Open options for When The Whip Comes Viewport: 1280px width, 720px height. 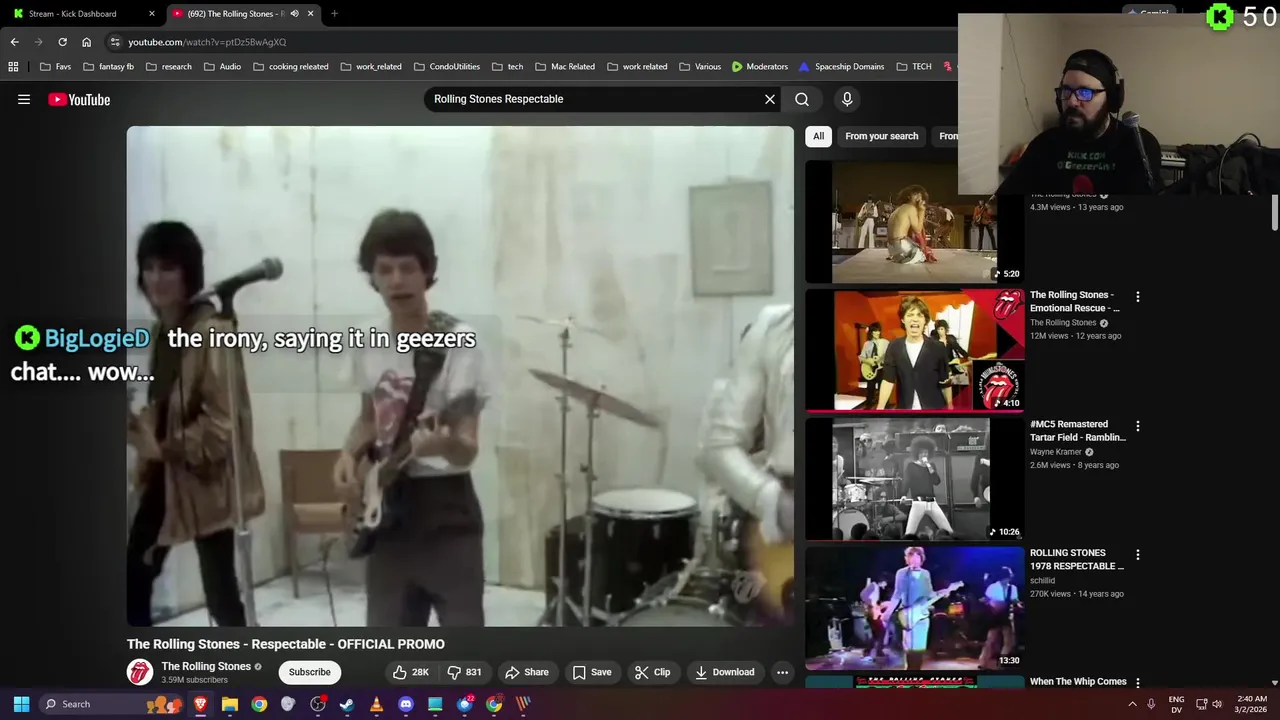coord(1137,682)
